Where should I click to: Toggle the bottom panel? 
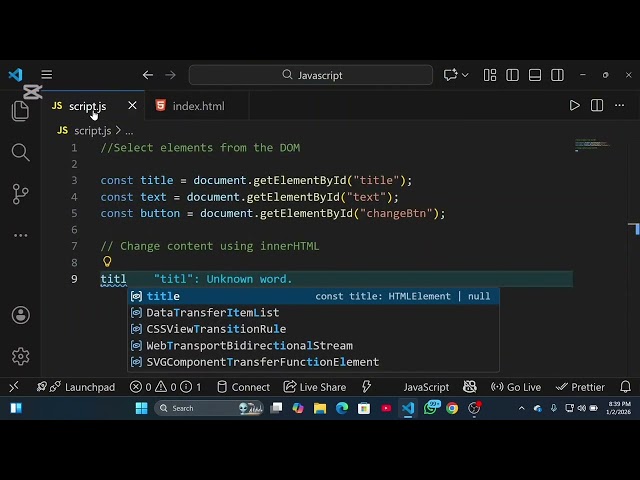(x=535, y=75)
